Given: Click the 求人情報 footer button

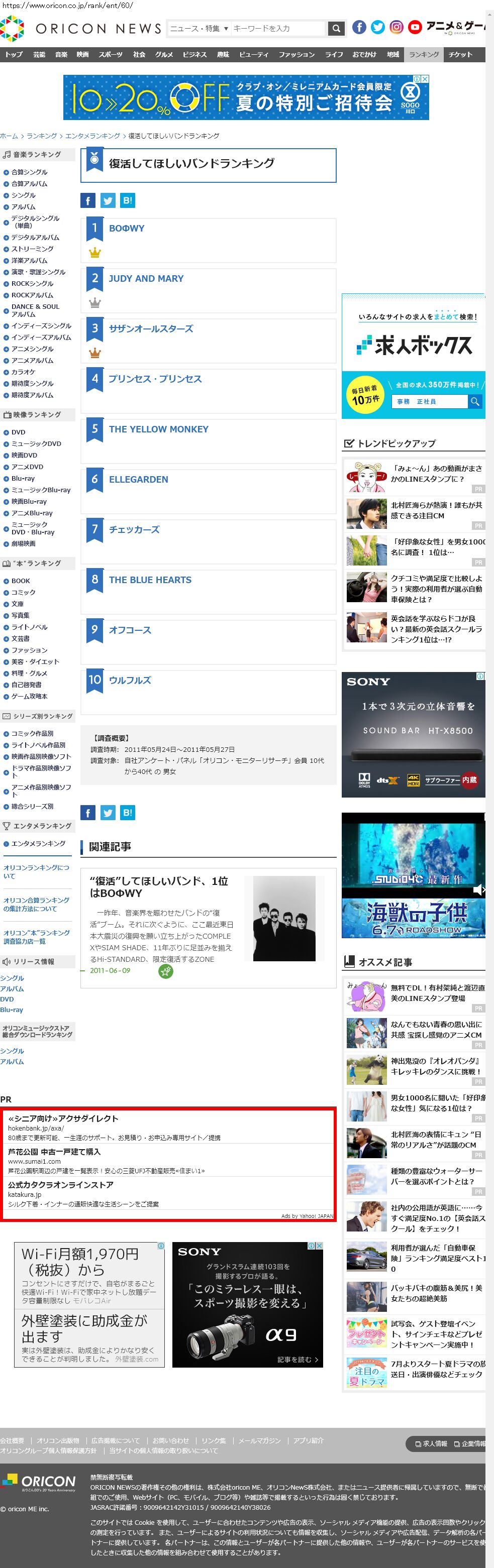Looking at the screenshot, I should coord(431,1443).
